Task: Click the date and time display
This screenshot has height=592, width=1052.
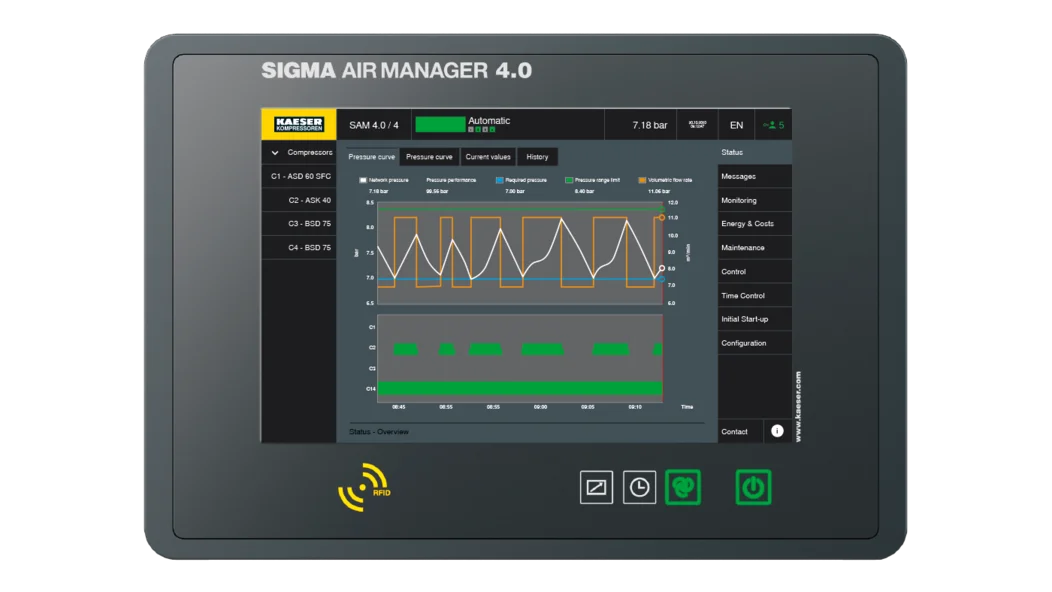Action: click(698, 125)
